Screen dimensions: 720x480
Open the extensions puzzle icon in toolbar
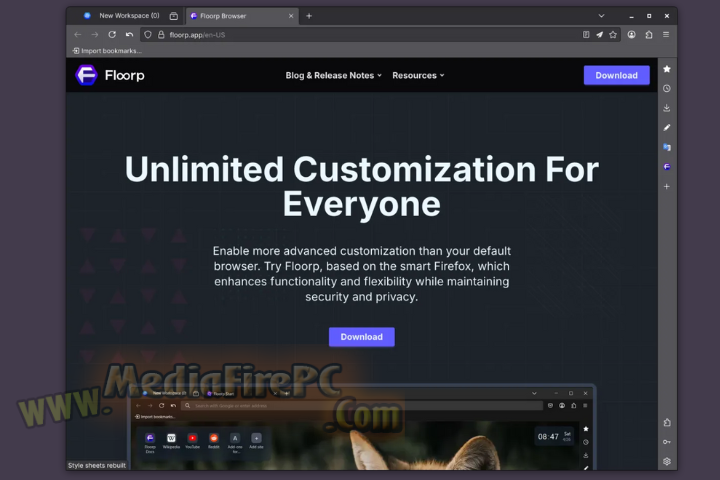click(649, 34)
